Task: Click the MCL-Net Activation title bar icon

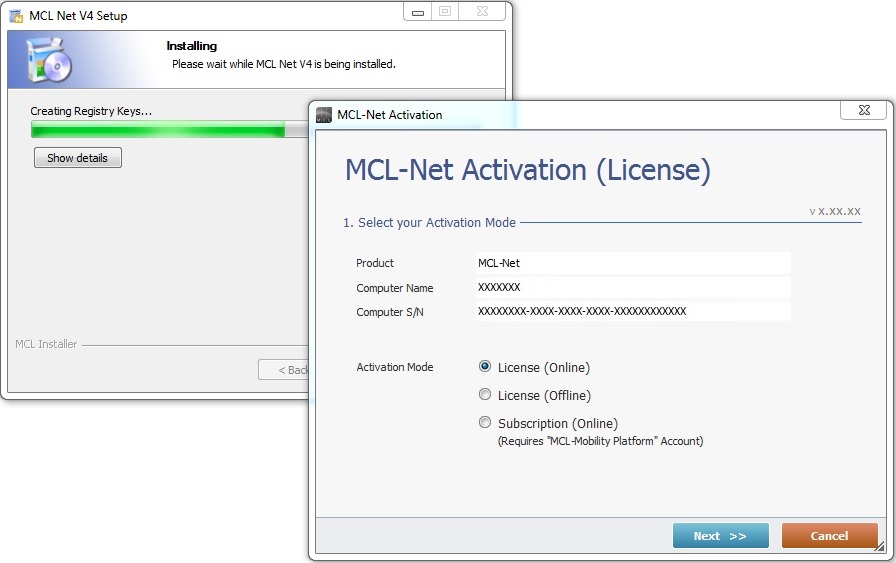Action: (324, 115)
